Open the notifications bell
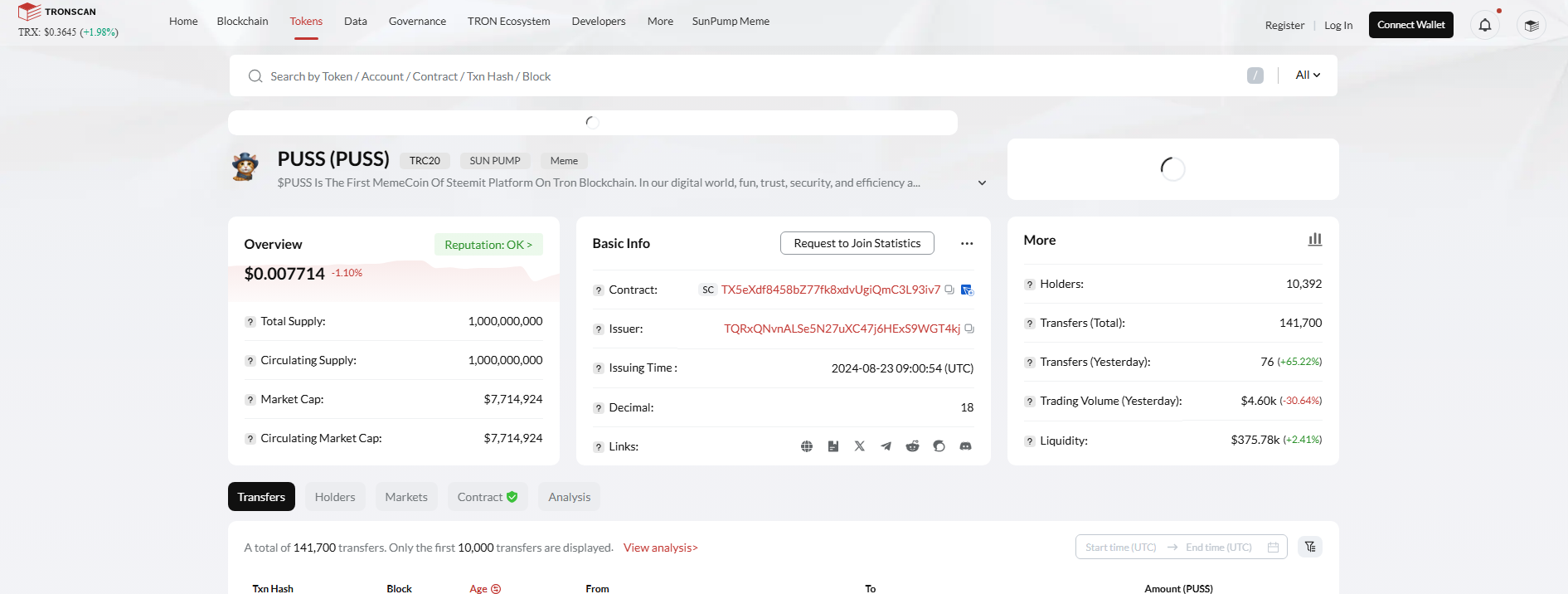 tap(1485, 25)
